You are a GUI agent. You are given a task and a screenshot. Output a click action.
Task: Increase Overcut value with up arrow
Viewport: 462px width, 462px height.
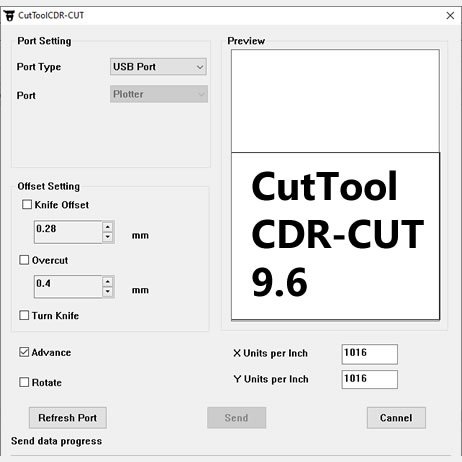[107, 282]
